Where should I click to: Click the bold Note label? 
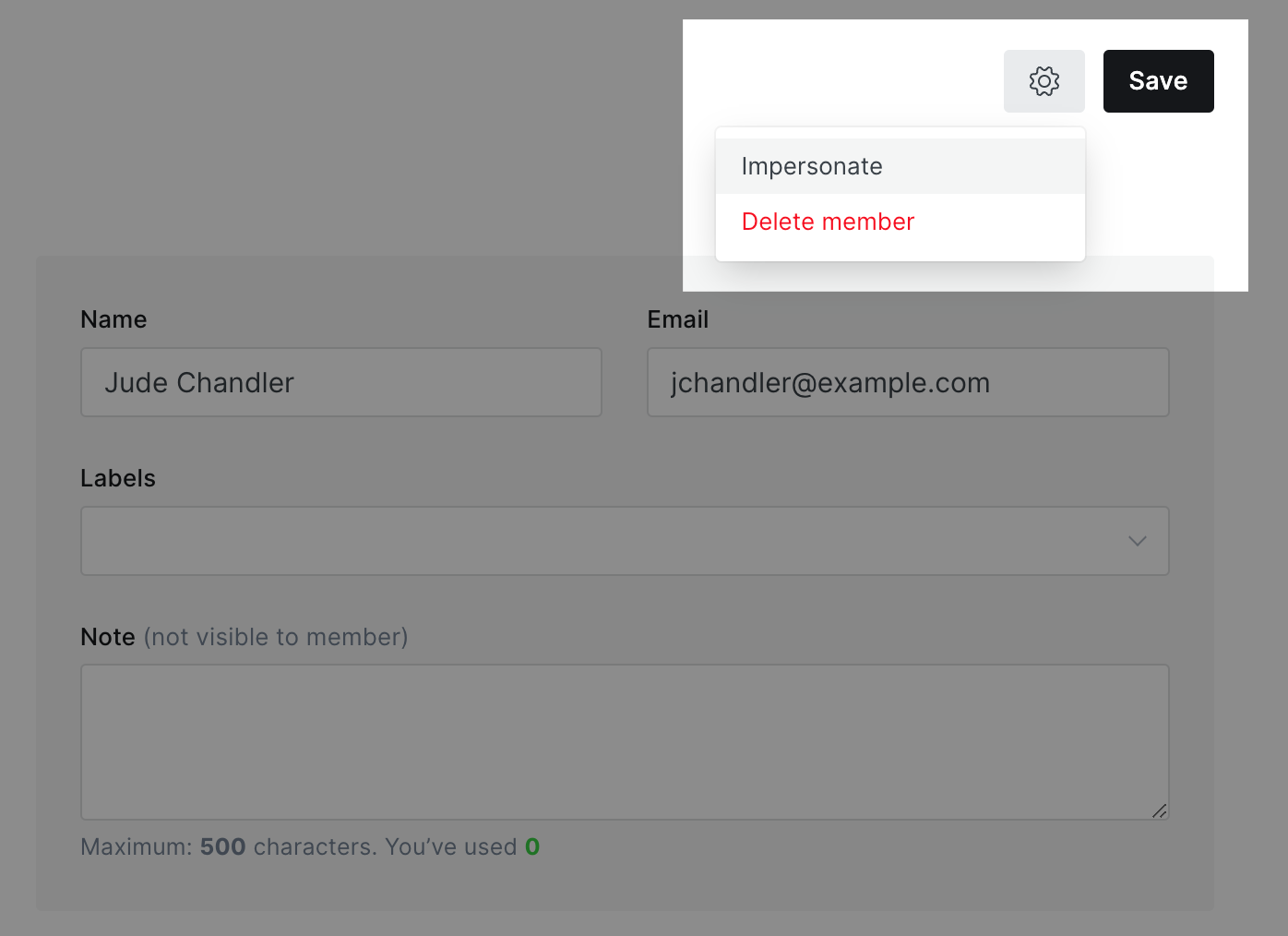click(108, 637)
